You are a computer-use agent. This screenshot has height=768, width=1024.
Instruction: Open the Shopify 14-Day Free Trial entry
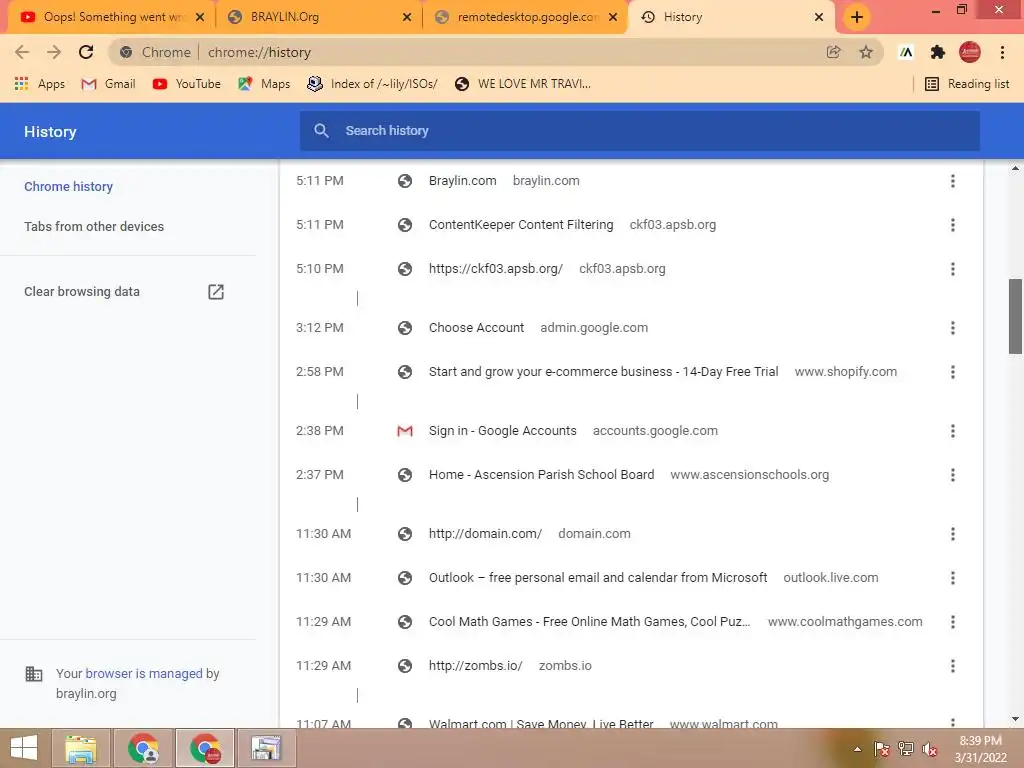click(603, 372)
